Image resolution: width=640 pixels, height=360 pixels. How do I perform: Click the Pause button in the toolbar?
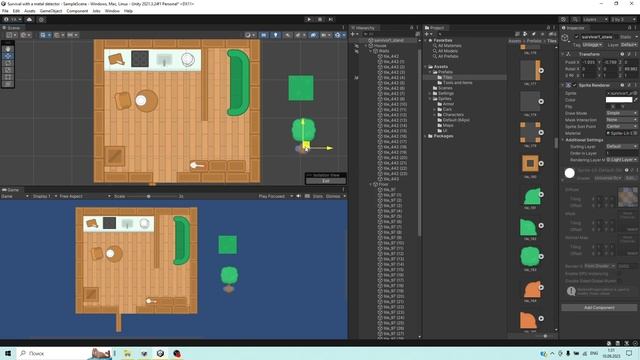click(320, 19)
